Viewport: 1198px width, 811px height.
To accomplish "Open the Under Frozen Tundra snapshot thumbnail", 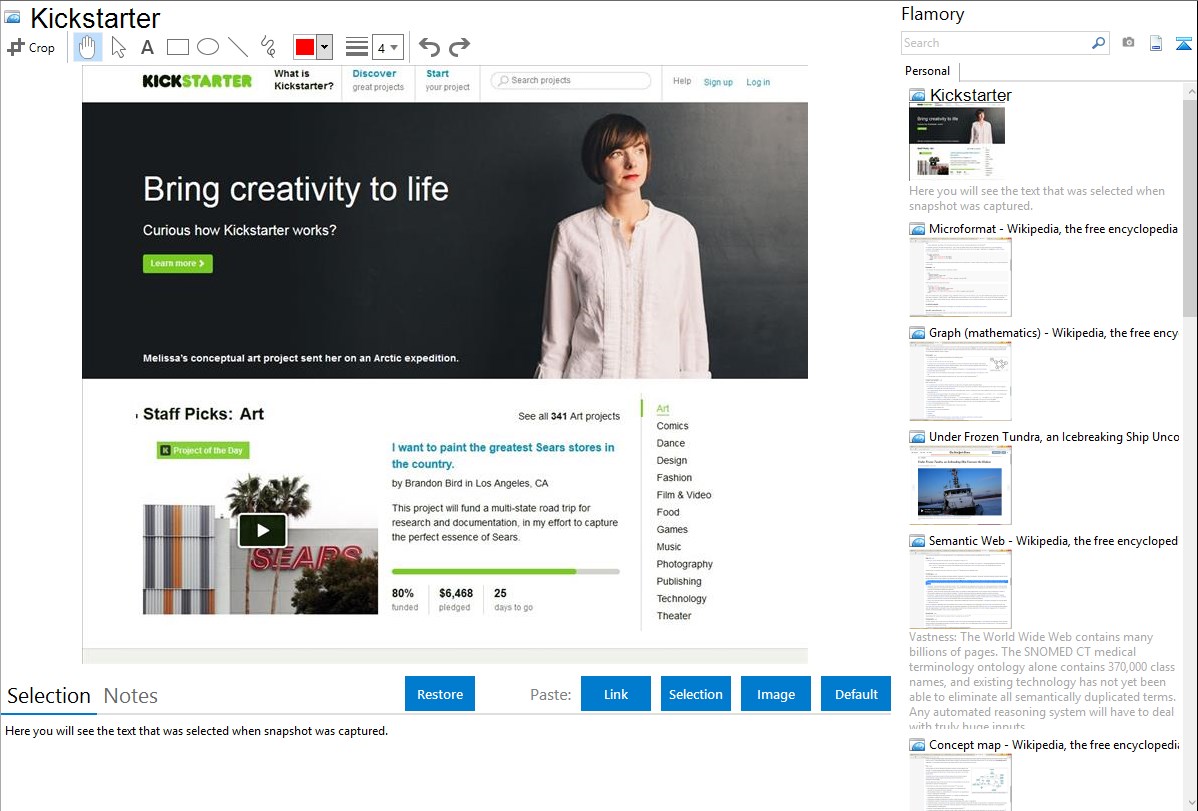I will 960,485.
